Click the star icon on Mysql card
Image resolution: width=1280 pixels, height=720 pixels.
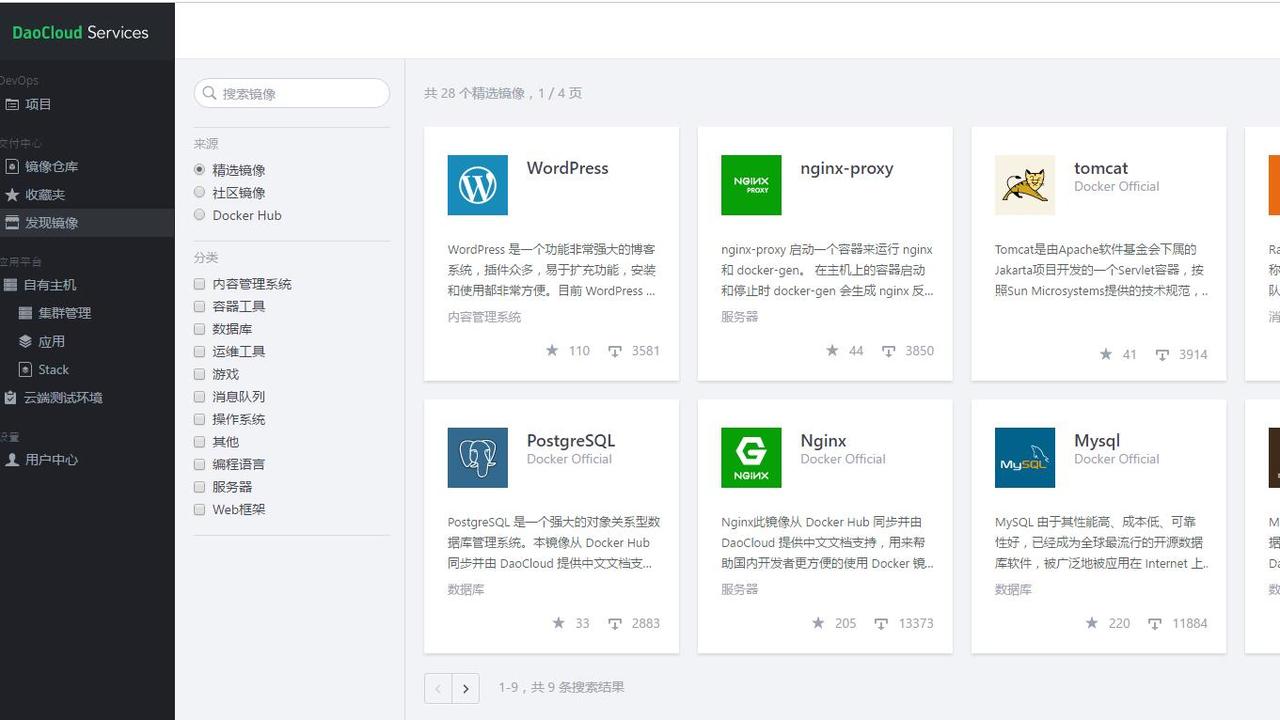click(x=1092, y=623)
